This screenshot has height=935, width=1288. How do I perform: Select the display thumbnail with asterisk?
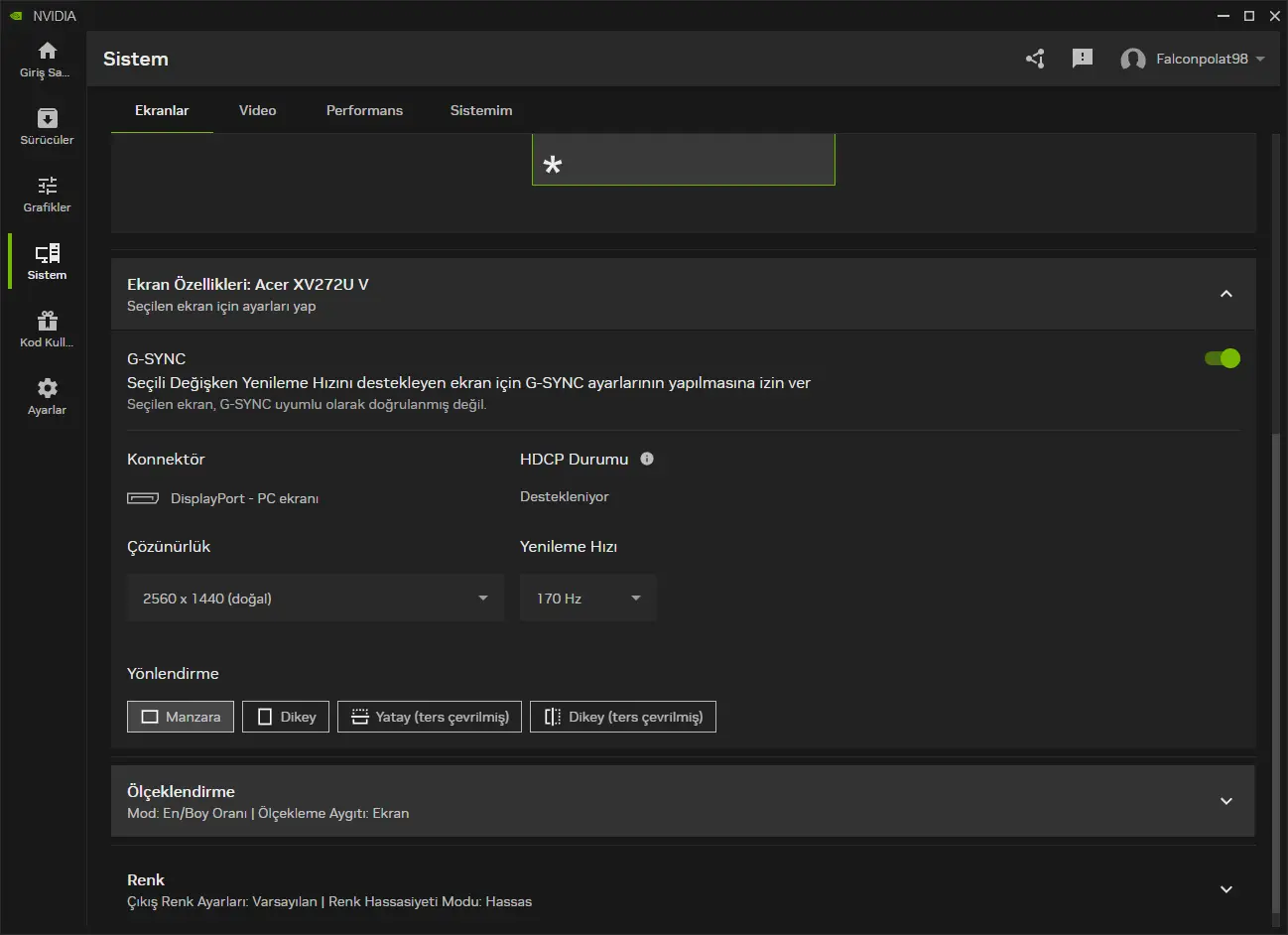[x=684, y=159]
